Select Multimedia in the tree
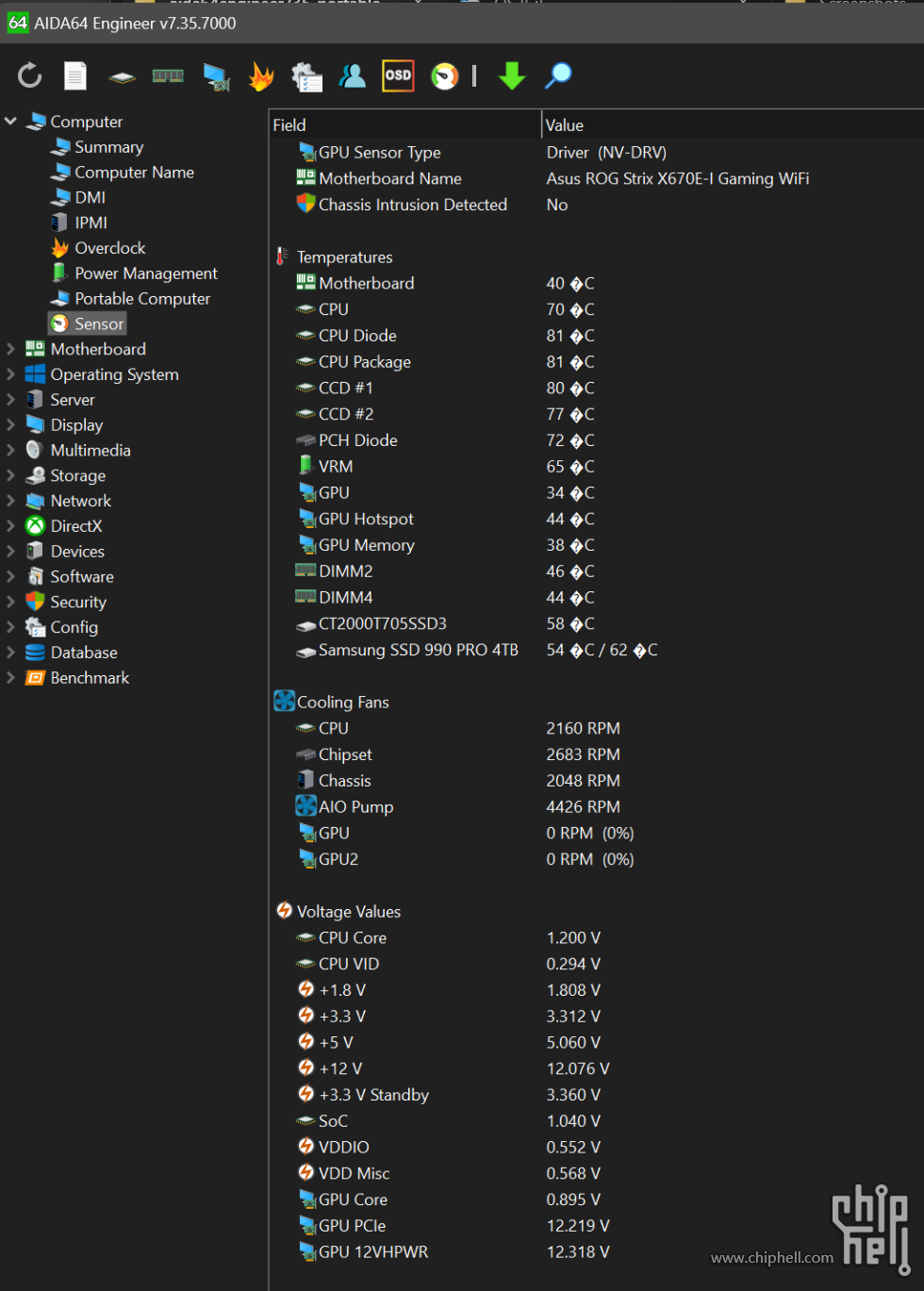The height and width of the screenshot is (1291, 924). tap(78, 451)
